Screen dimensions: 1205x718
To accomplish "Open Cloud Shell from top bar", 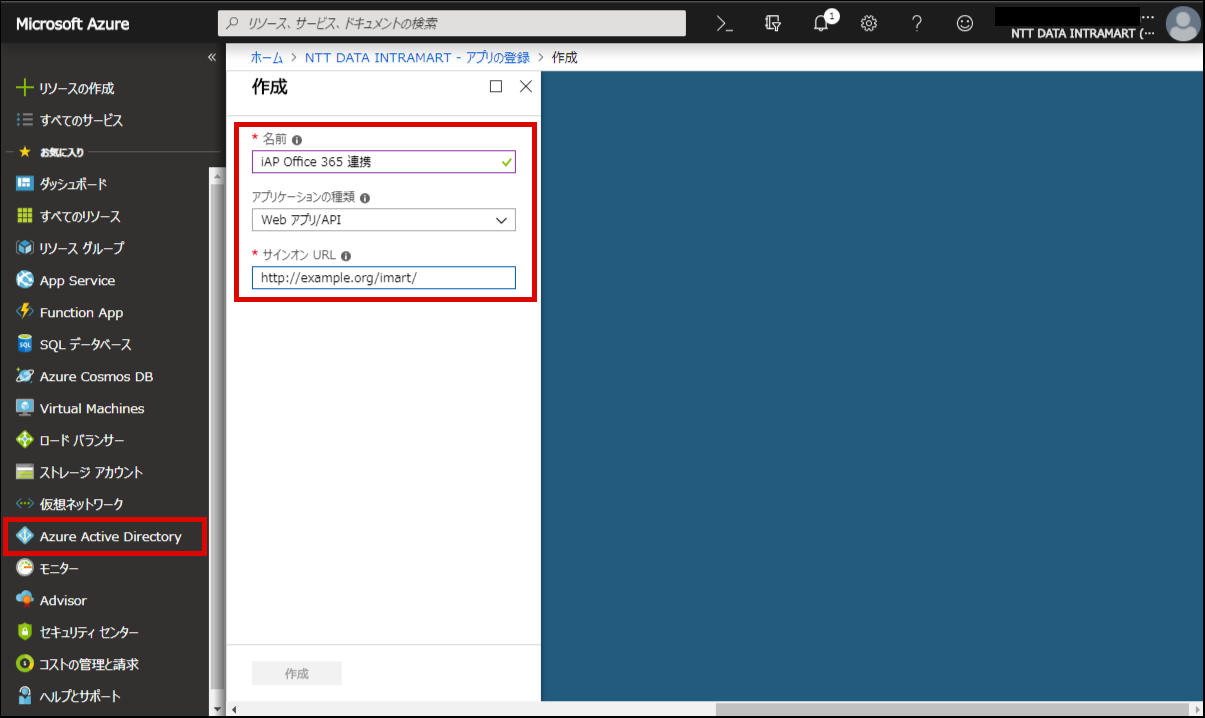I will tap(725, 23).
